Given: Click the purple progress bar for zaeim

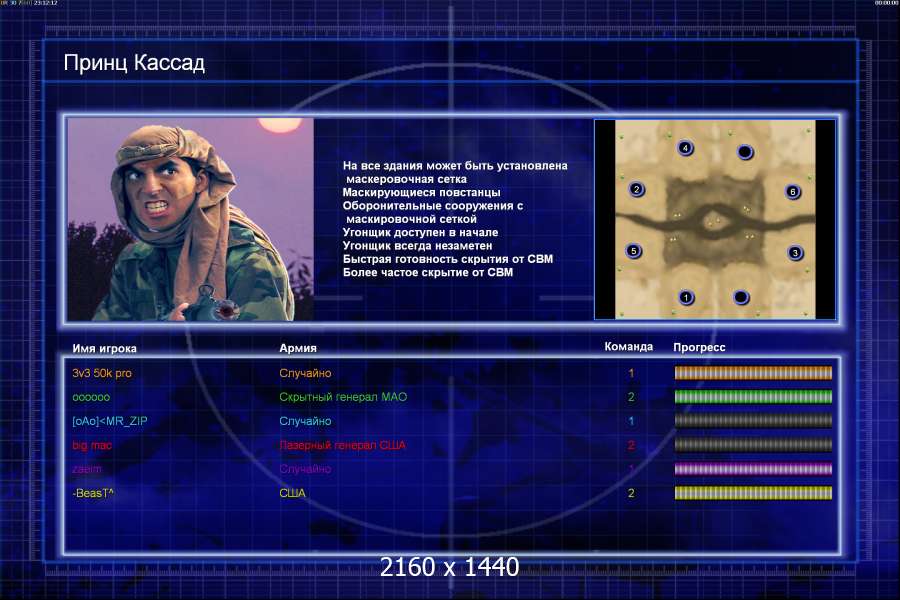Looking at the screenshot, I should (x=753, y=469).
